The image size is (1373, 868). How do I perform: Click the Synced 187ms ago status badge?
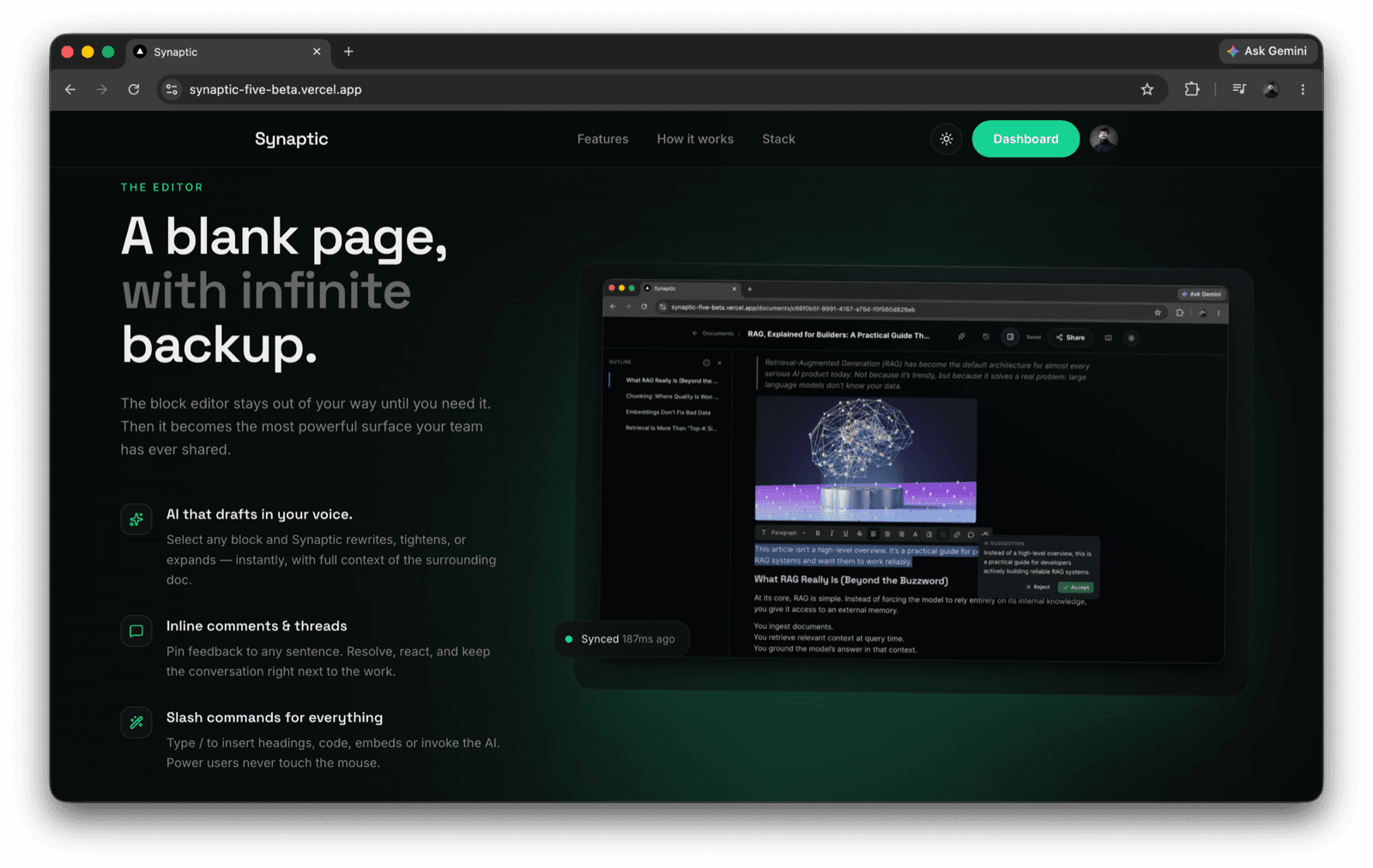click(x=622, y=639)
